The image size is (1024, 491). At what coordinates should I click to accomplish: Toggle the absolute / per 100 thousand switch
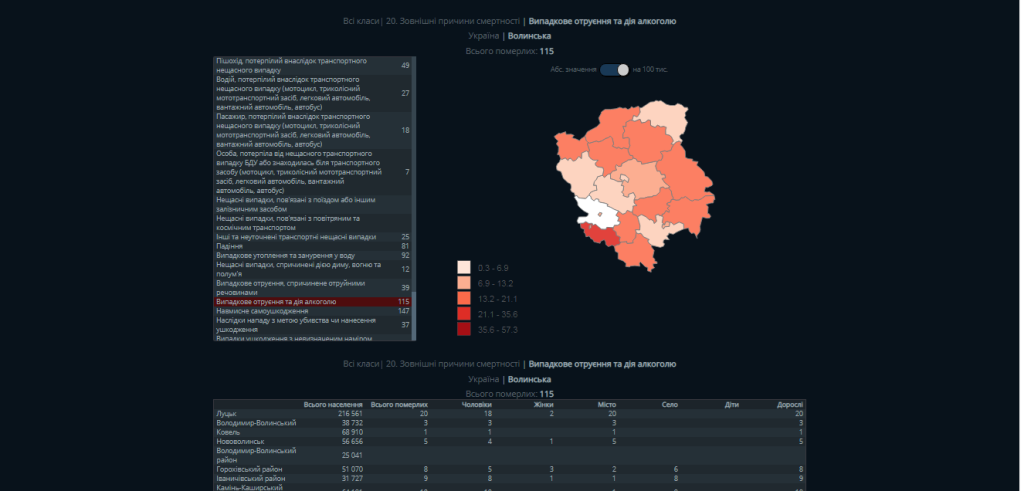pos(615,70)
